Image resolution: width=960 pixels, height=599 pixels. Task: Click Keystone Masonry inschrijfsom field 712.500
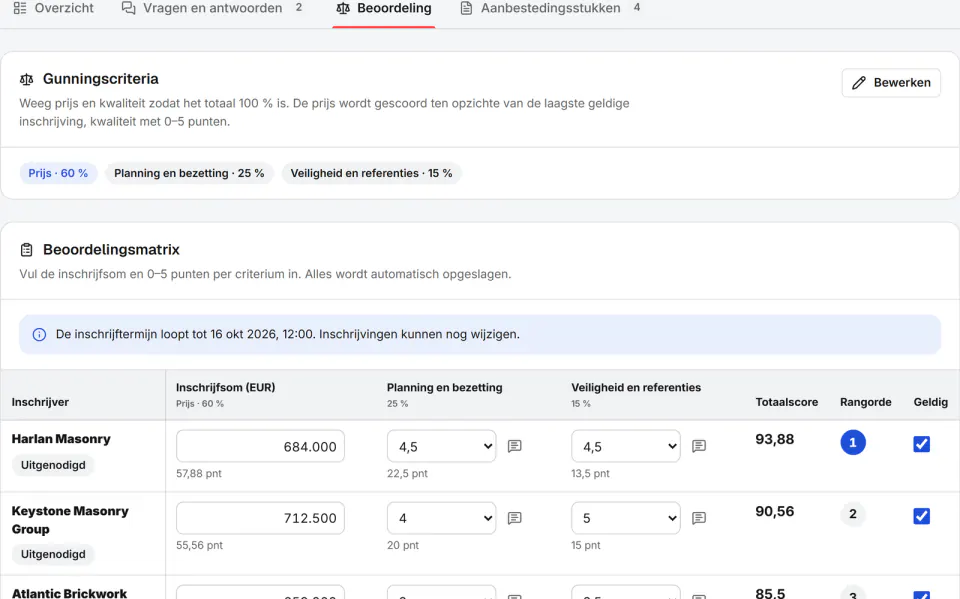(x=260, y=518)
